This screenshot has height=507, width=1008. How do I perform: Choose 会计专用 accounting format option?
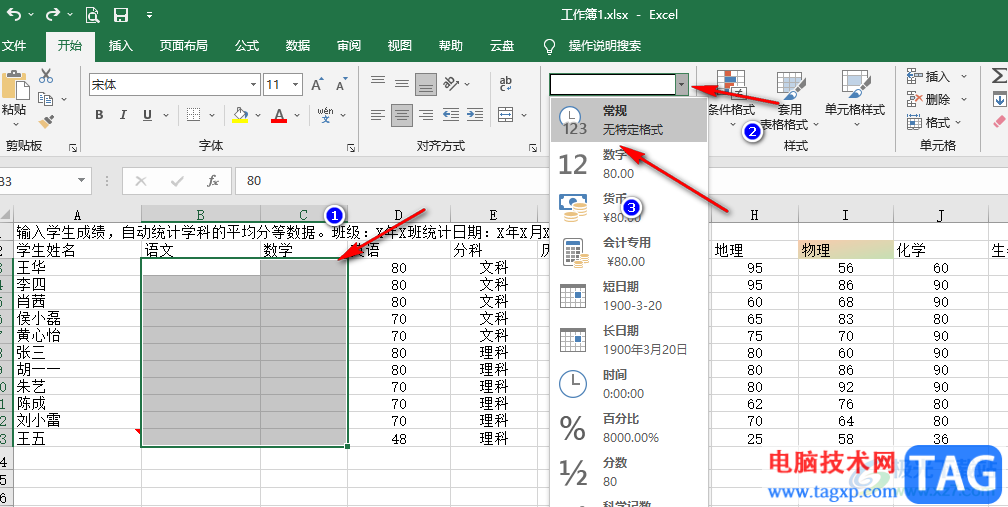coord(629,252)
